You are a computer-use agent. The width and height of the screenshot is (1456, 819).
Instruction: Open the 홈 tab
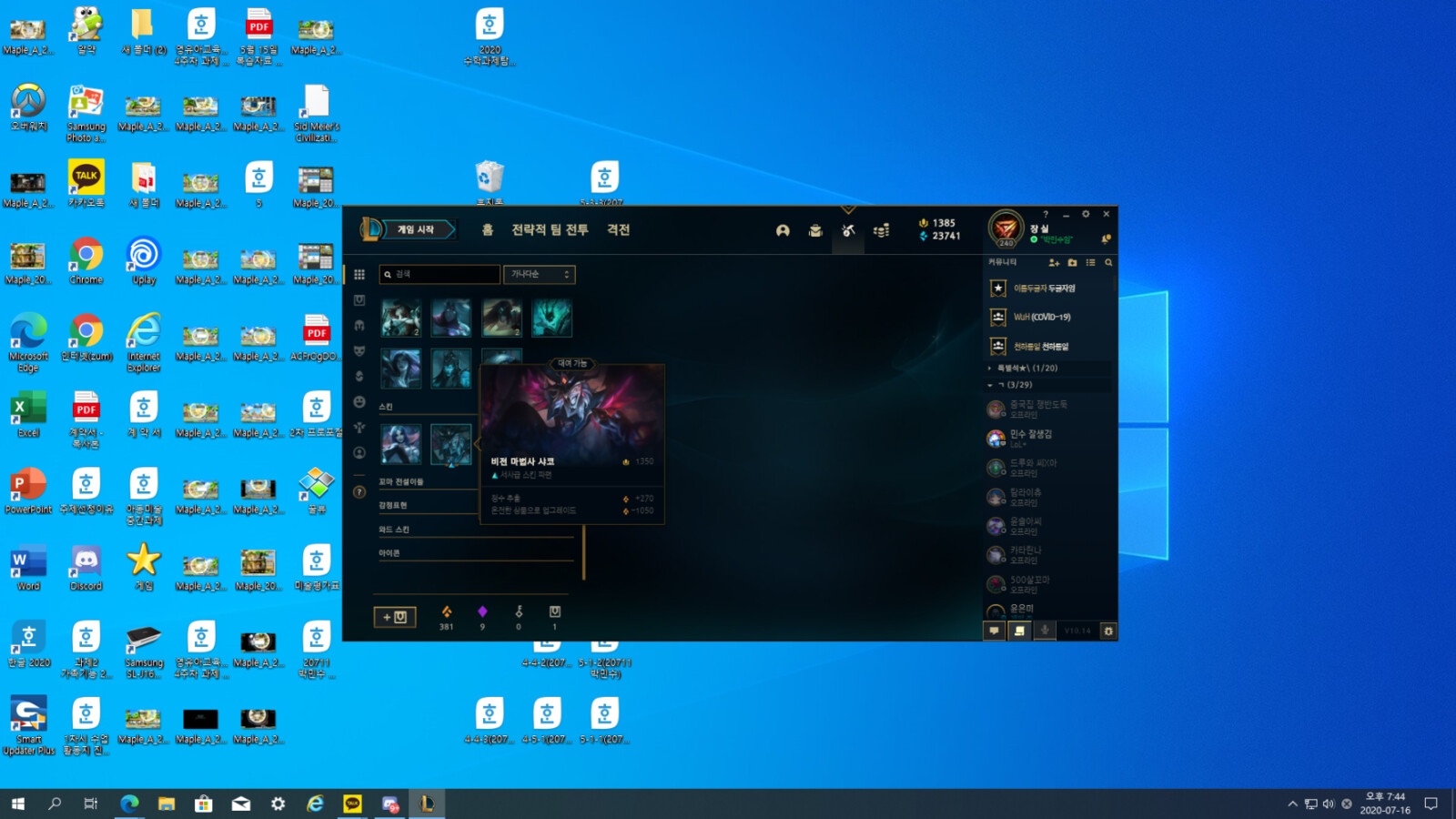pyautogui.click(x=488, y=230)
